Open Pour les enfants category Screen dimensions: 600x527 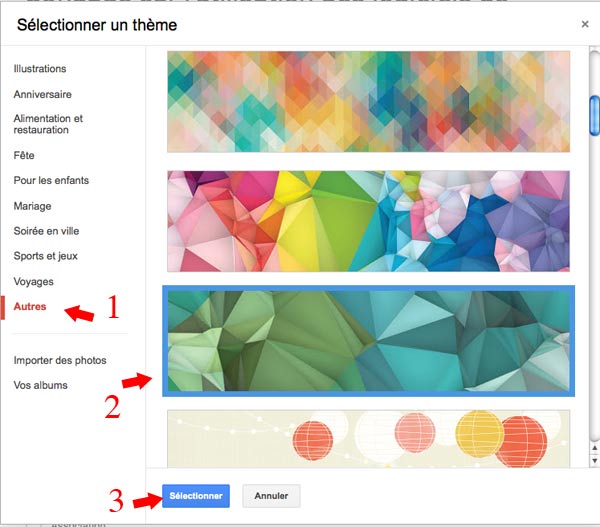pos(51,180)
